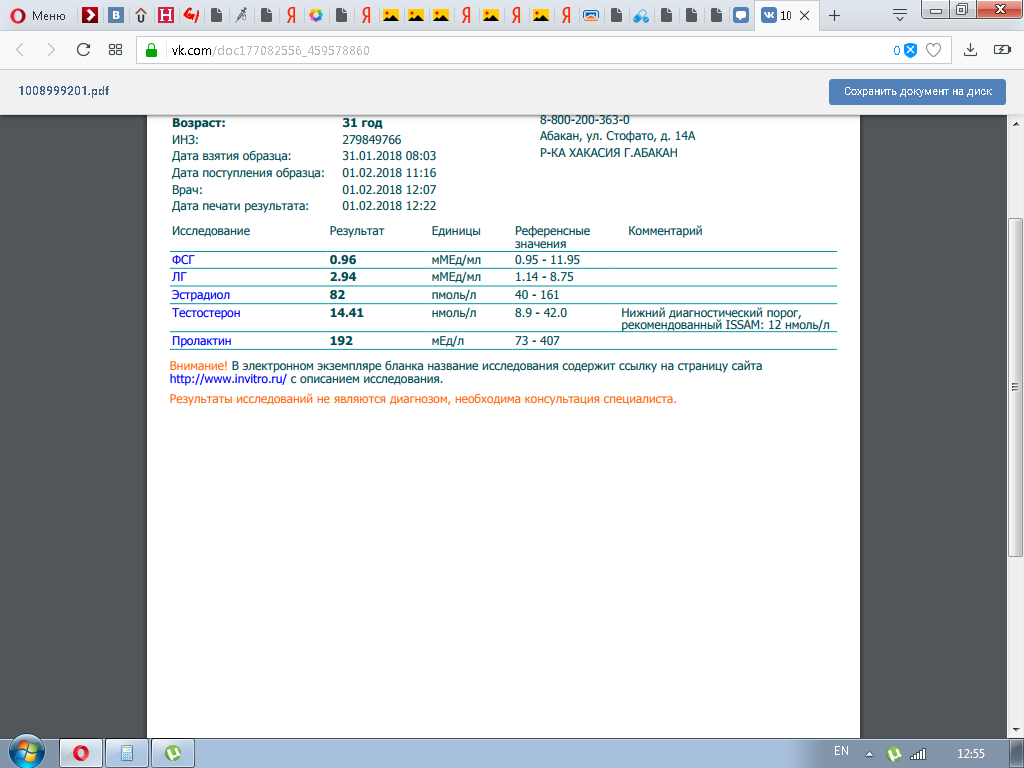Open a new tab with plus icon
The width and height of the screenshot is (1024, 768).
tap(835, 15)
